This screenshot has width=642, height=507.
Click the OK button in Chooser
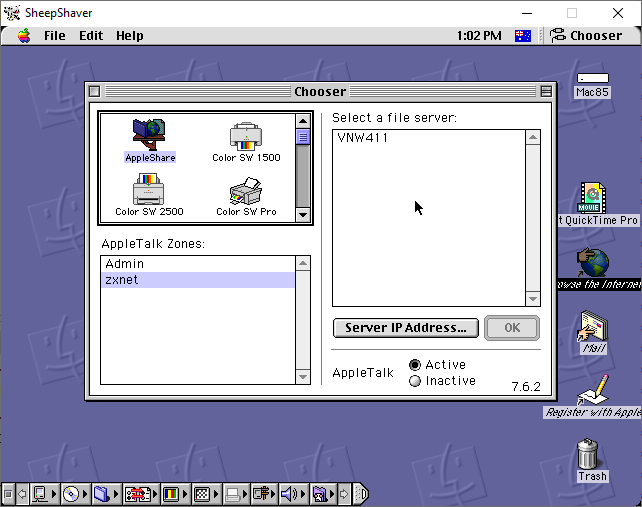(512, 328)
